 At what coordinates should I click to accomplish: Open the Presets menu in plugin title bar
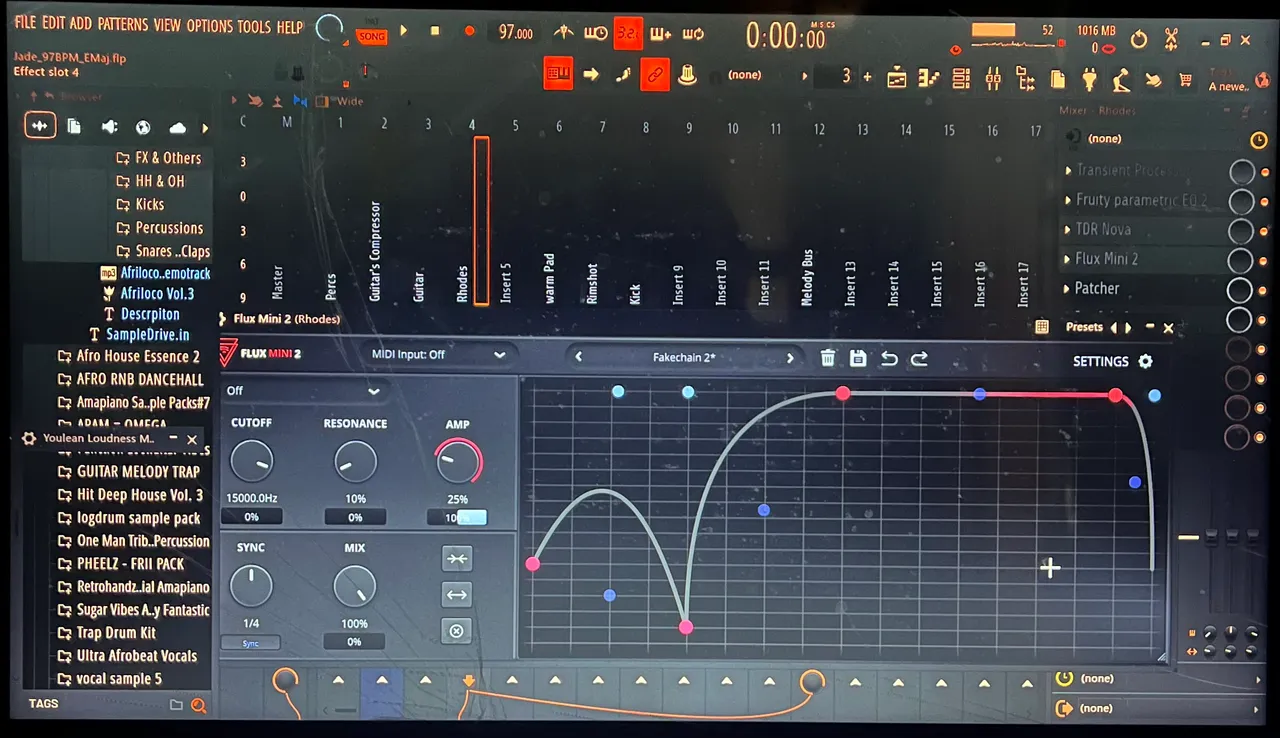click(x=1084, y=327)
